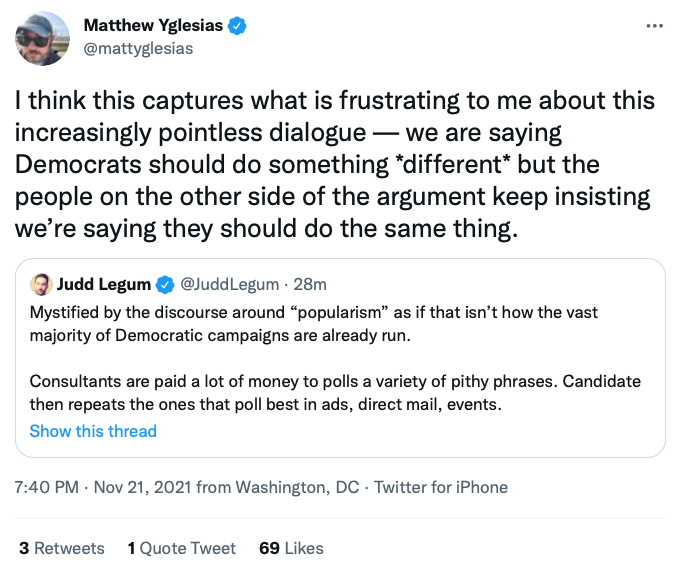View the 3 Retweets list
Image resolution: width=682 pixels, height=575 pixels.
[x=62, y=548]
